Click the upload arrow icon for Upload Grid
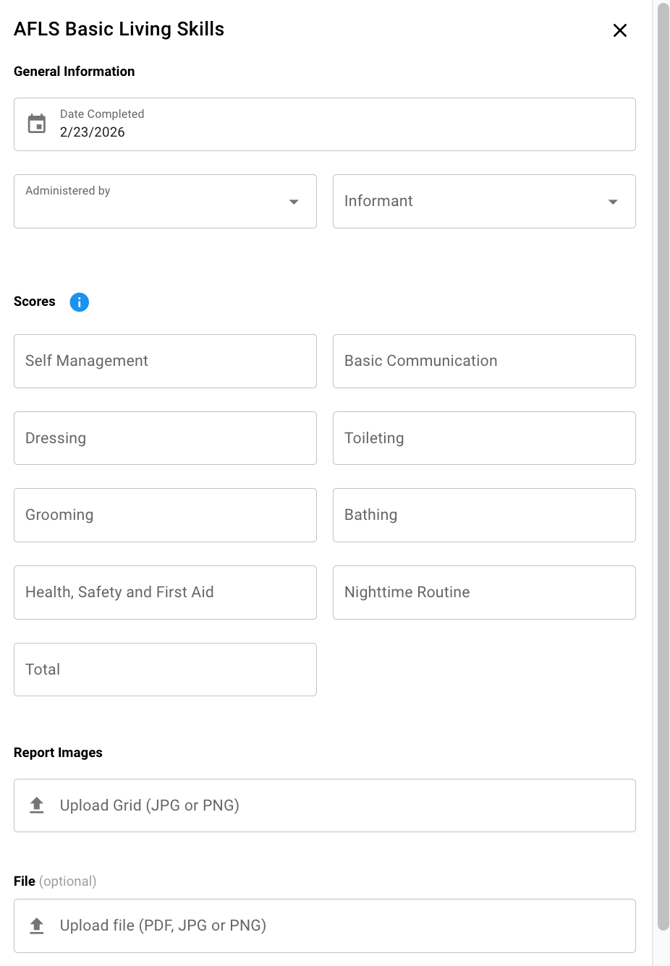The width and height of the screenshot is (670, 966). click(x=37, y=805)
